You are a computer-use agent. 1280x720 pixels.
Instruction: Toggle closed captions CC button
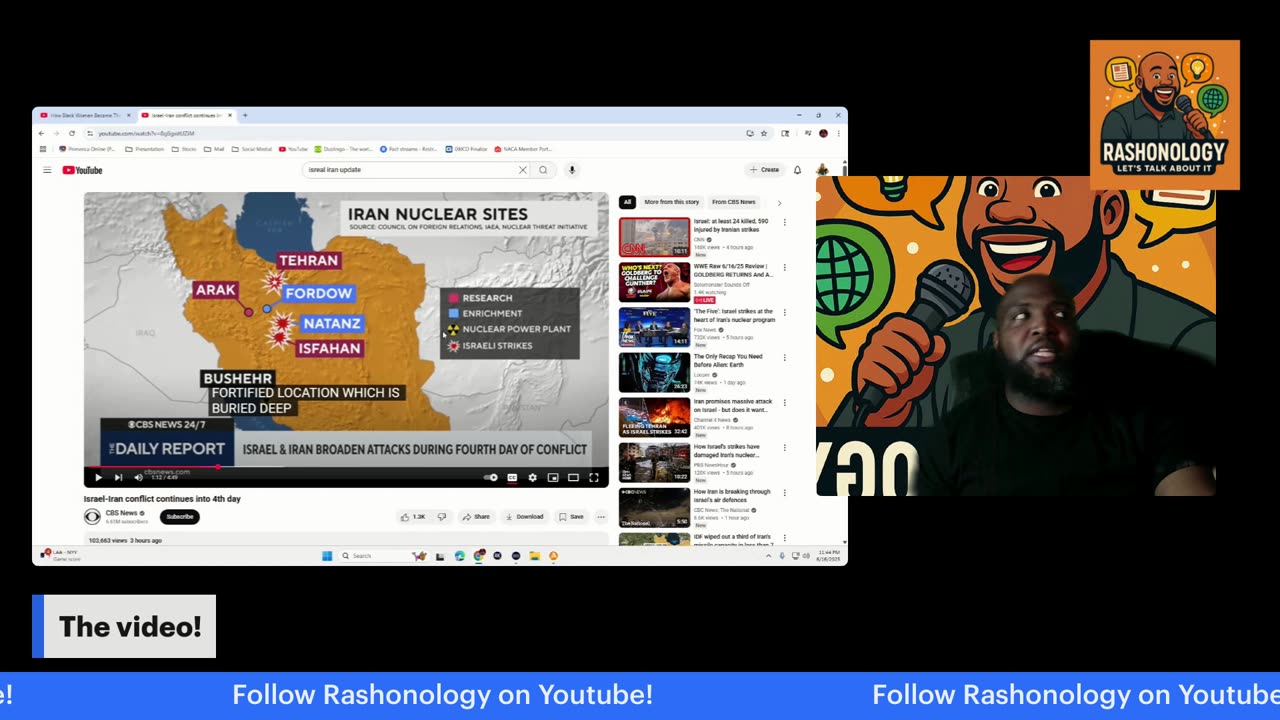[x=512, y=478]
